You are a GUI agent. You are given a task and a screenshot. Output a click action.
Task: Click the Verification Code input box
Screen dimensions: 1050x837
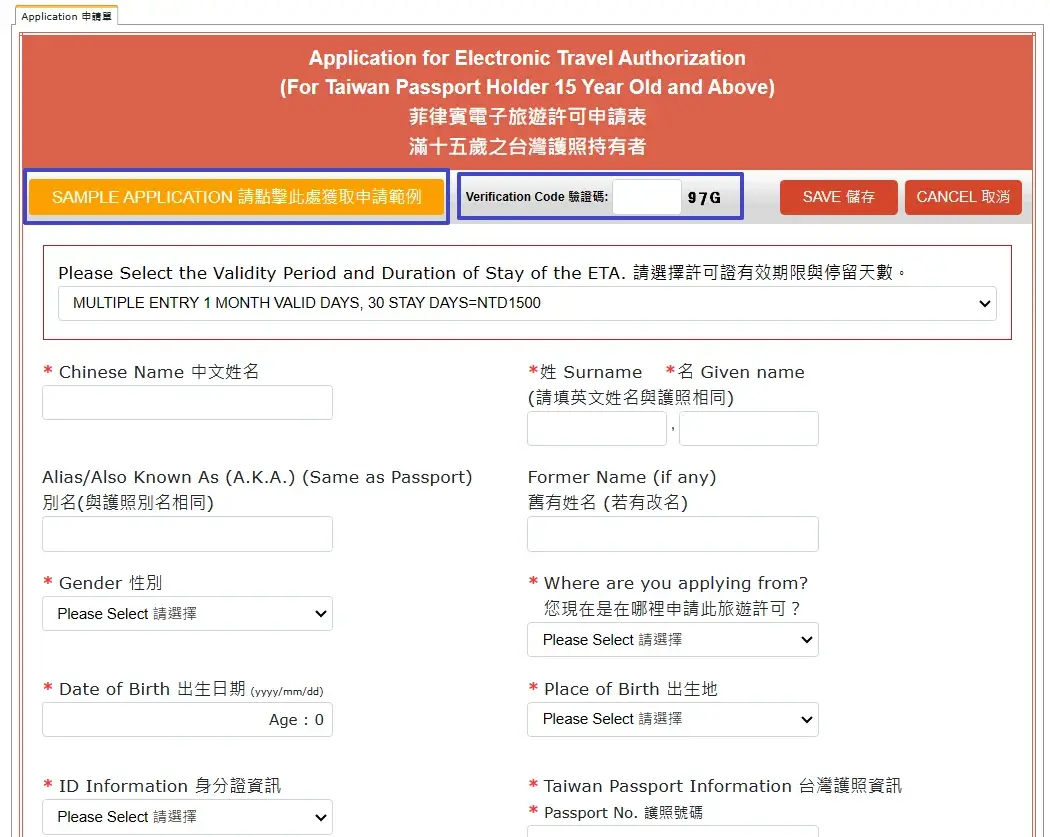coord(646,197)
